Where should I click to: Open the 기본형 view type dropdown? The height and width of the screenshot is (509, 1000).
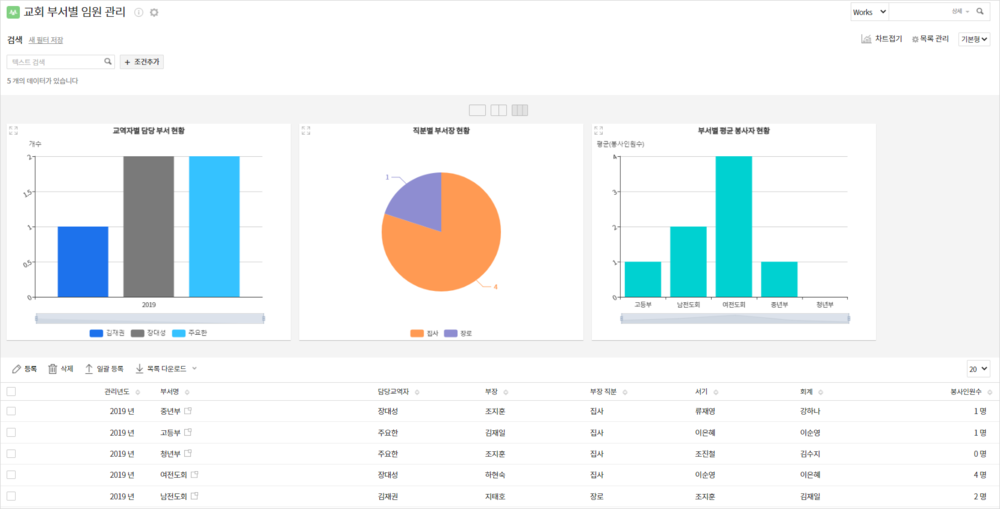tap(974, 39)
